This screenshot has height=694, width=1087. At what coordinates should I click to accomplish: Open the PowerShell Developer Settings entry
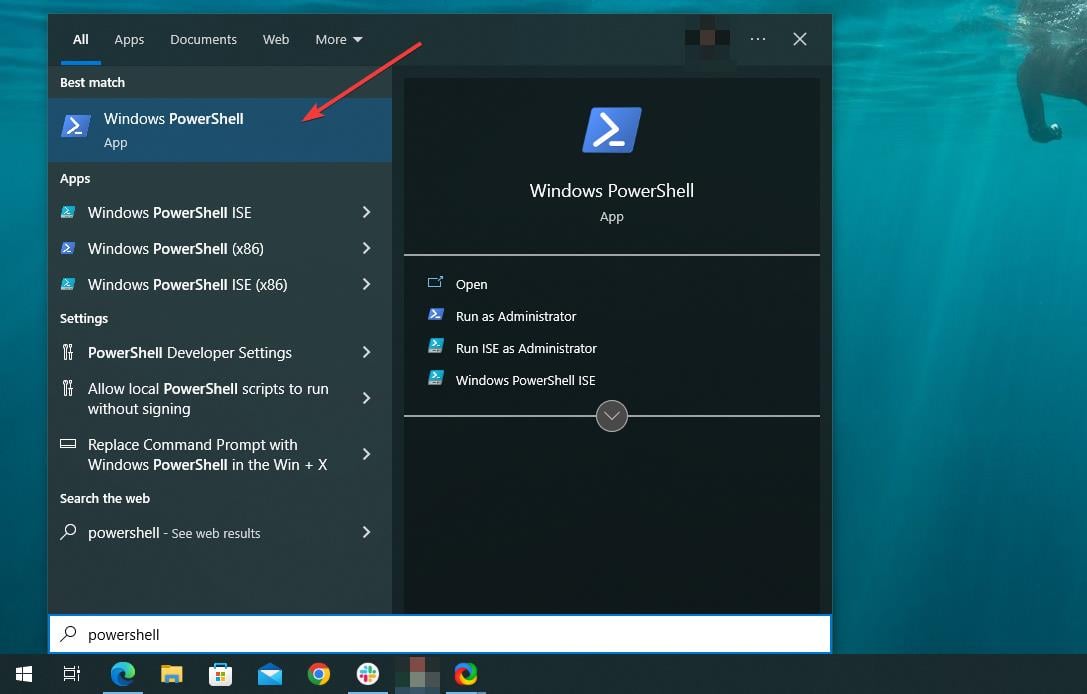pyautogui.click(x=220, y=352)
